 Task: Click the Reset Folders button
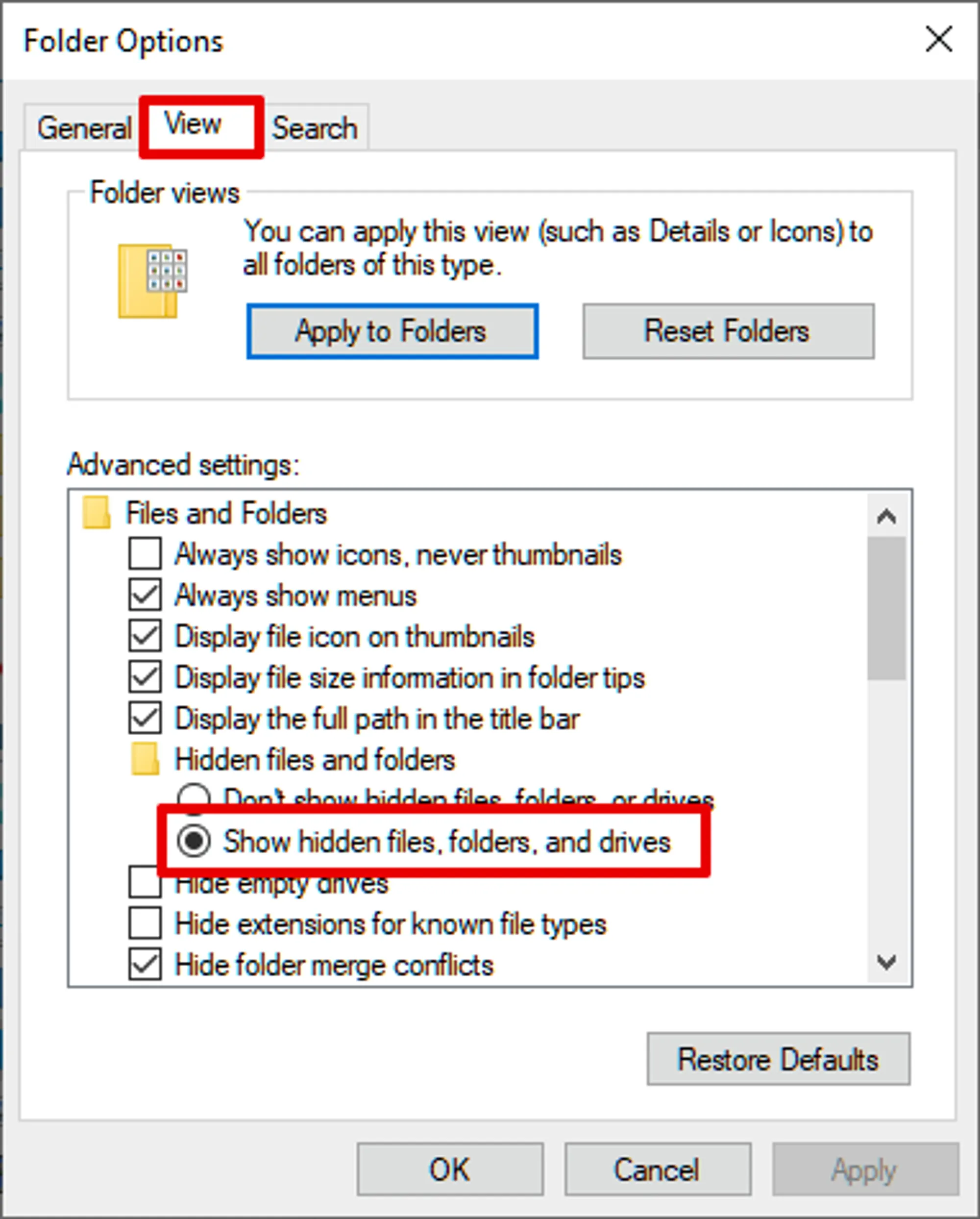[x=728, y=331]
